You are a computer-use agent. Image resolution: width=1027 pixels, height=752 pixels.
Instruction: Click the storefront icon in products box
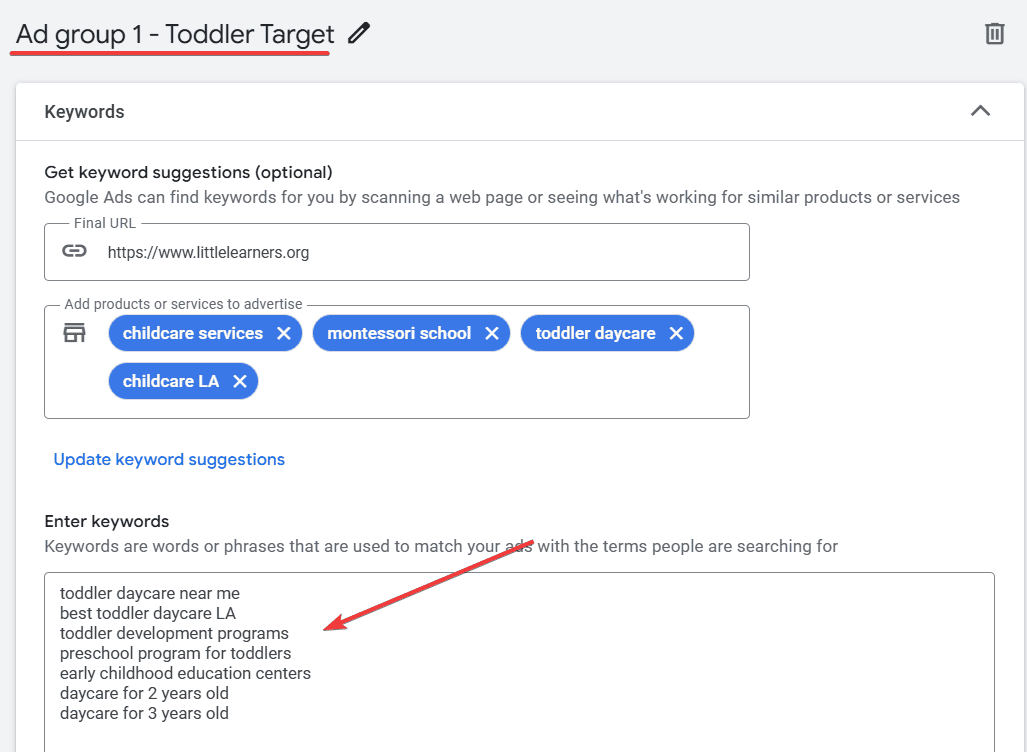(75, 334)
